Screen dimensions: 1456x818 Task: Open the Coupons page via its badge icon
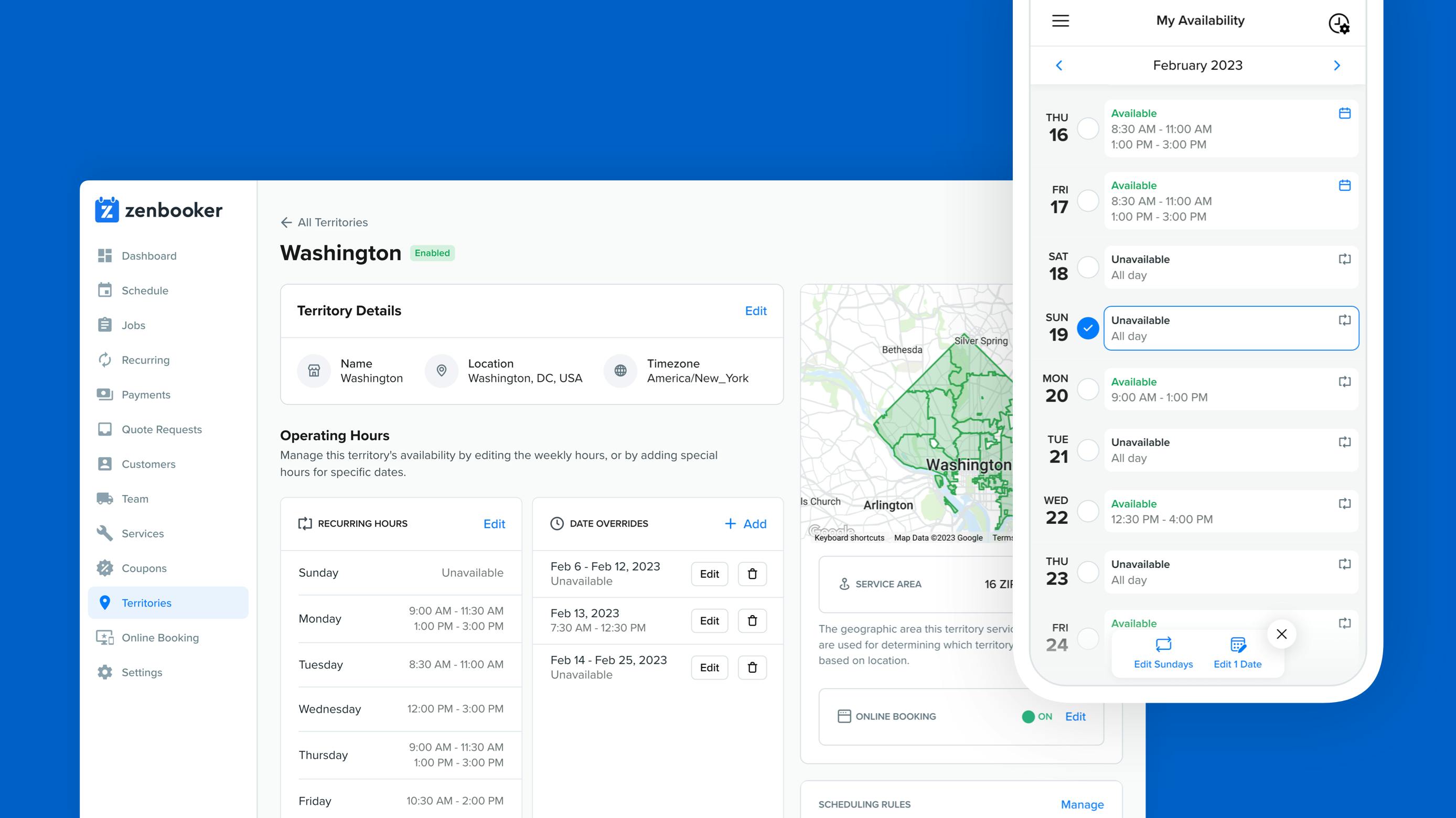coord(105,568)
